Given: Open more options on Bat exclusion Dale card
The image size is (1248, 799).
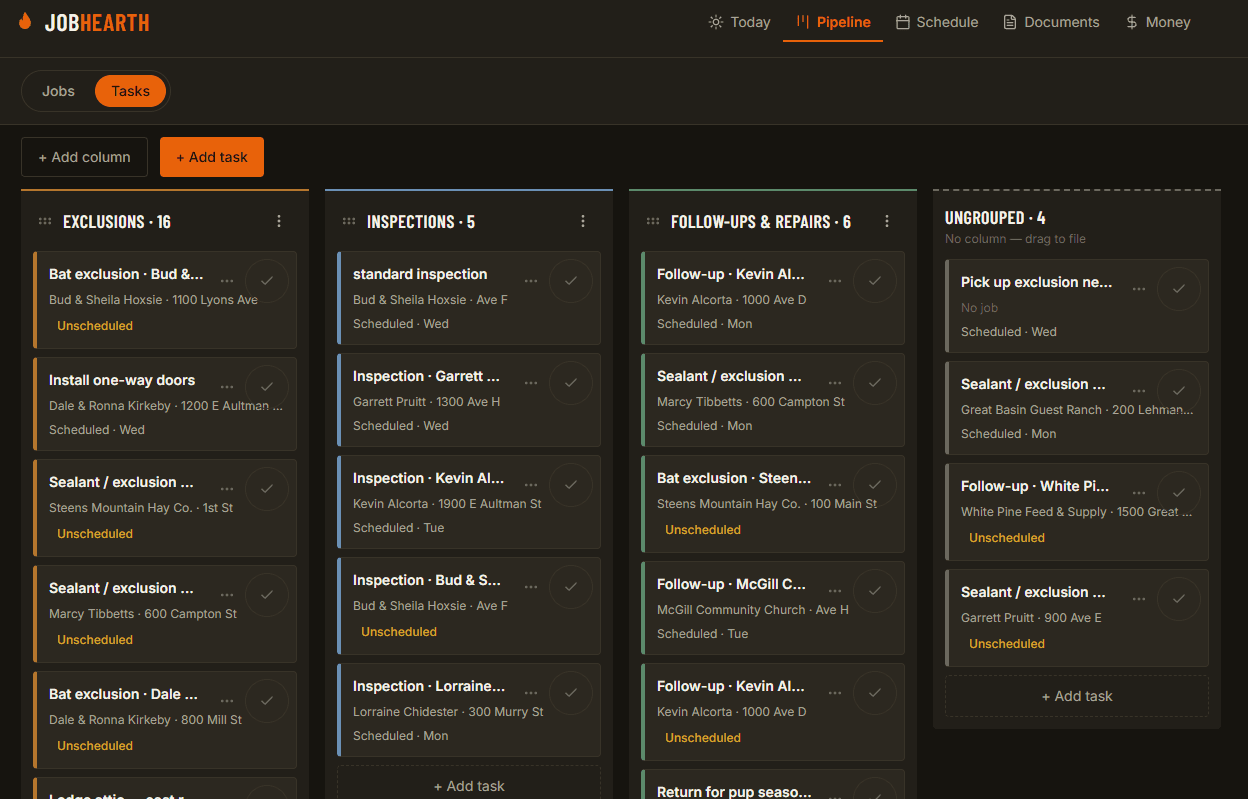Looking at the screenshot, I should point(228,701).
